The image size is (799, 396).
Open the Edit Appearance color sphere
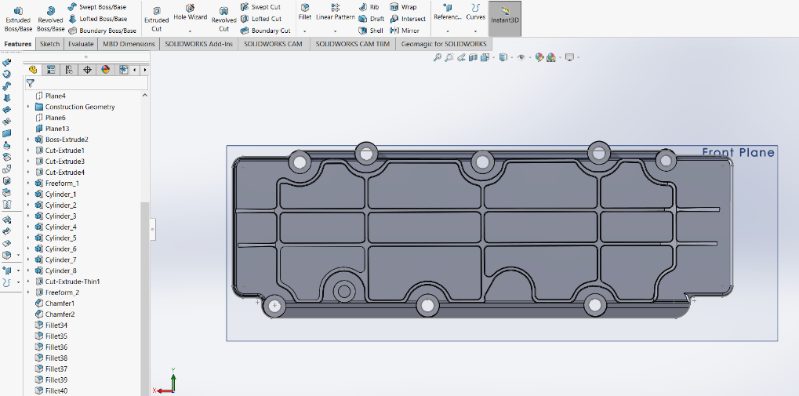[x=539, y=58]
